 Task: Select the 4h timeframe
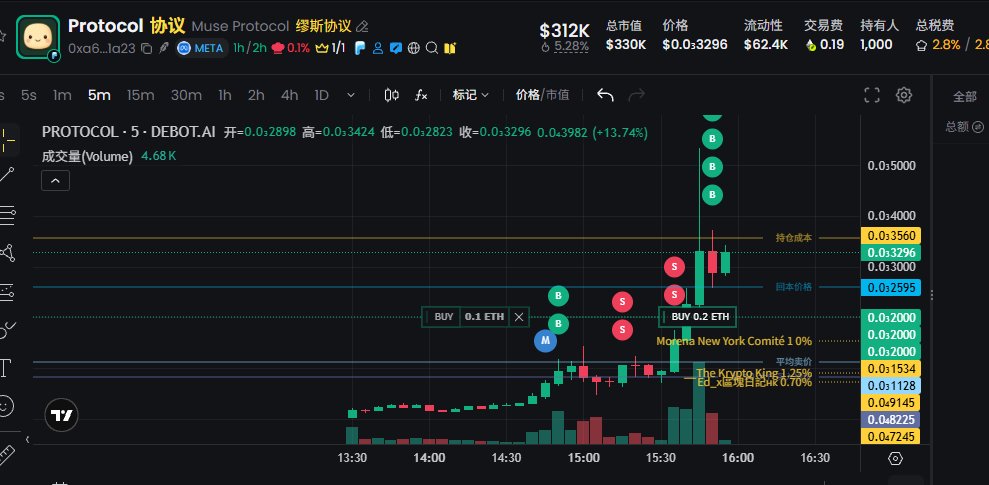click(x=290, y=95)
